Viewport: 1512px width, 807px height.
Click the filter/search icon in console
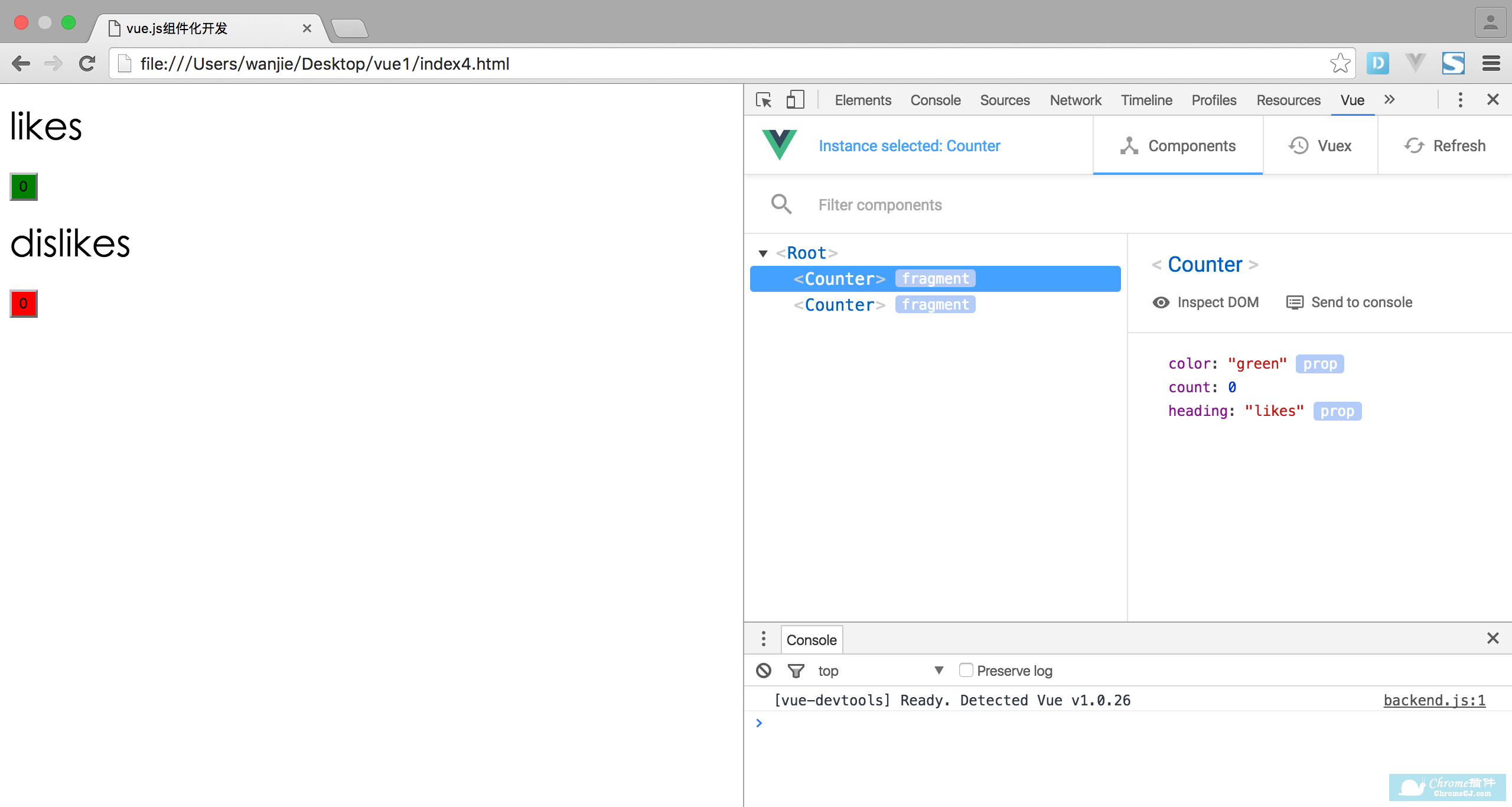tap(795, 670)
